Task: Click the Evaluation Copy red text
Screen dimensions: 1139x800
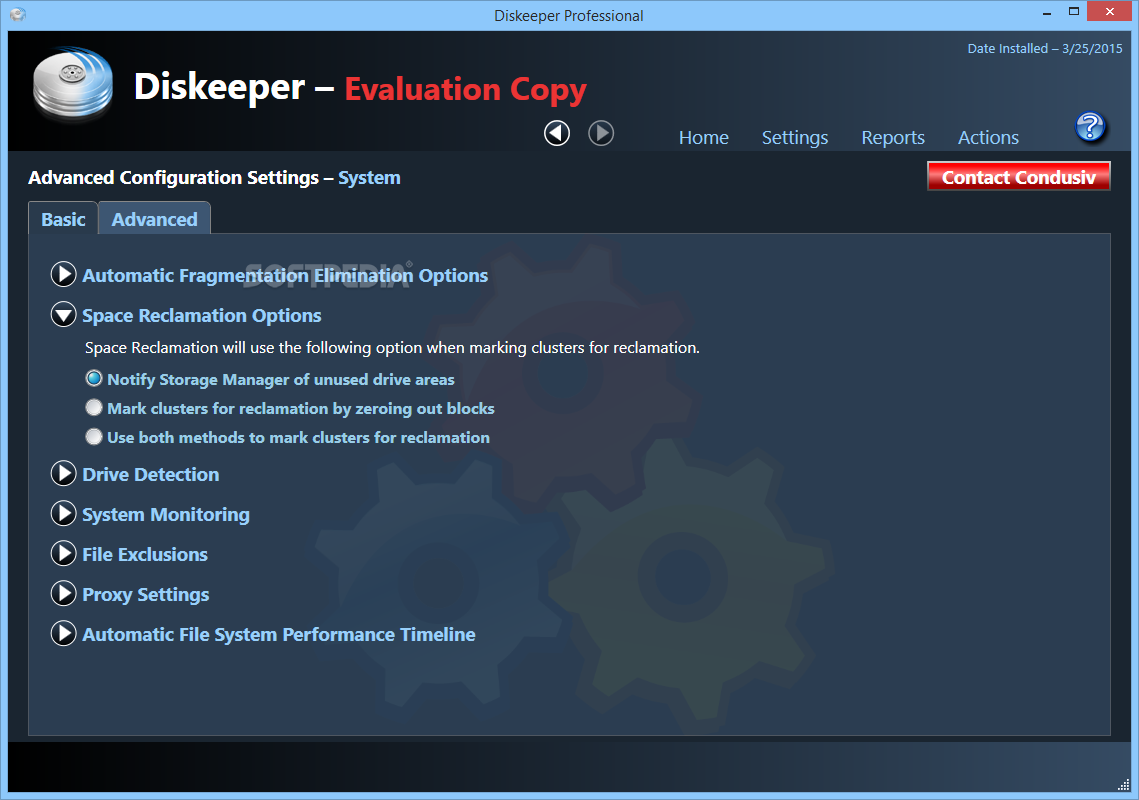Action: [x=465, y=89]
